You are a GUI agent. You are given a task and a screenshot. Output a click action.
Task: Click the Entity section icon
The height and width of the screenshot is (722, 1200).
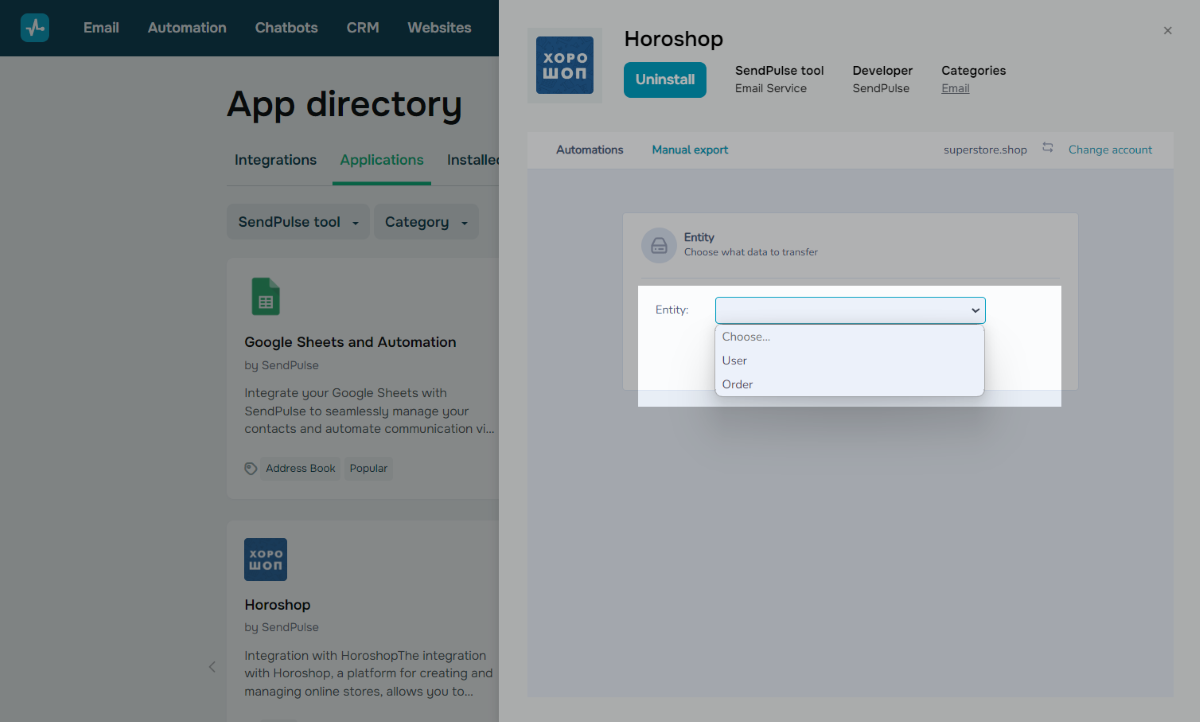click(x=659, y=245)
